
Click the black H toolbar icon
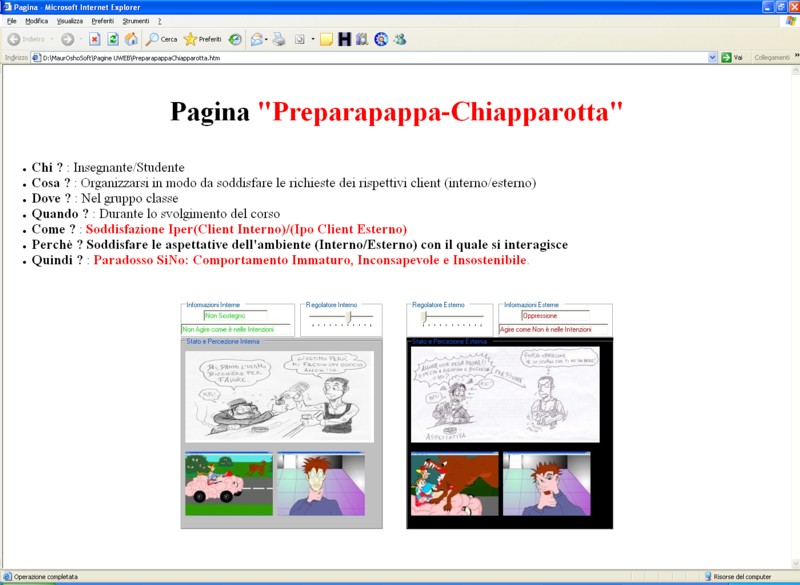345,39
